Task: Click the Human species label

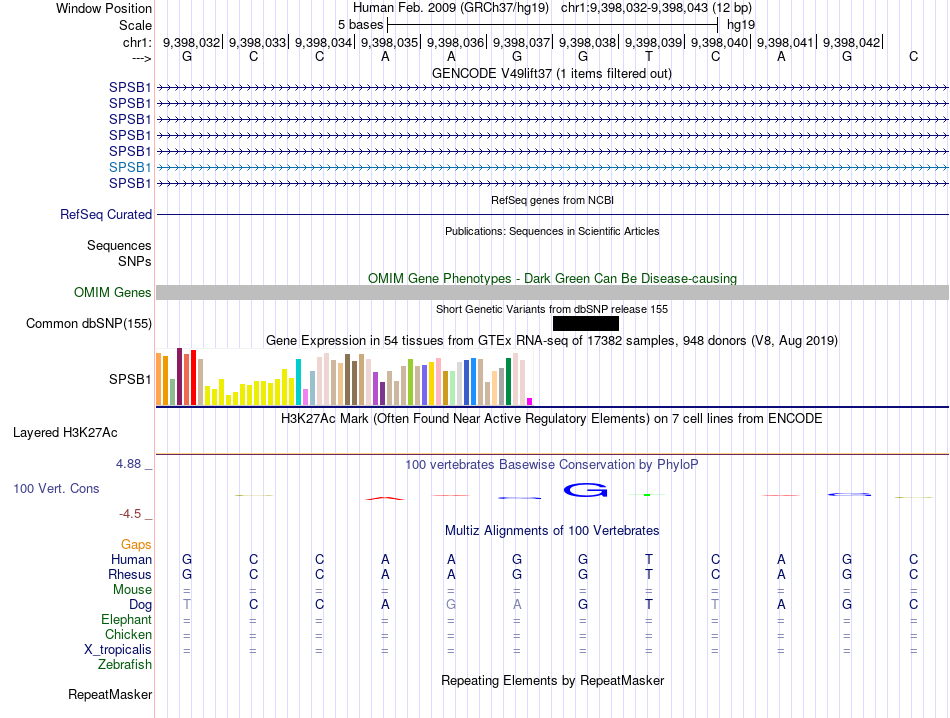Action: (x=131, y=559)
